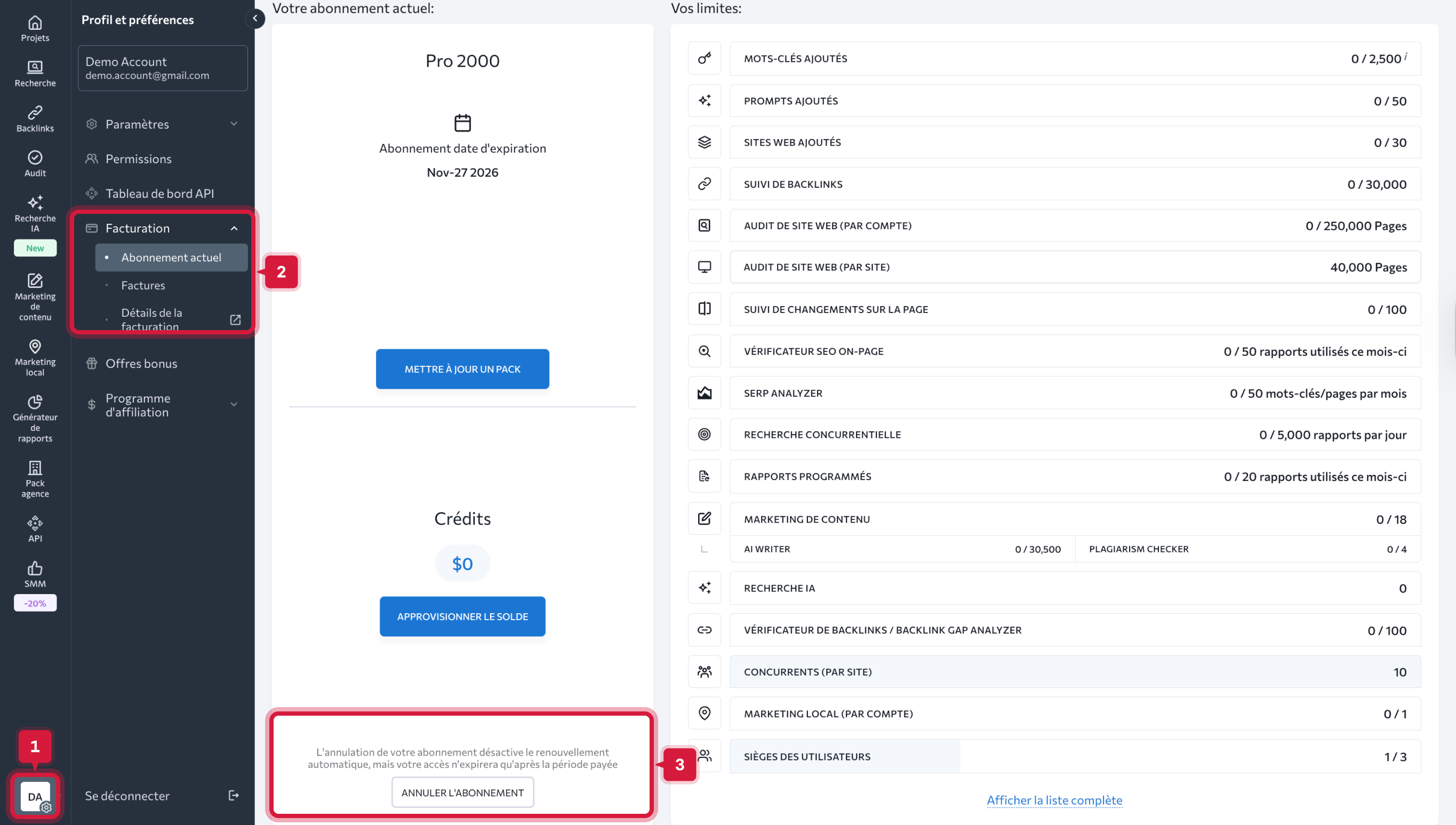Click the Se déconnecter logout icon
1456x825 pixels.
point(234,796)
